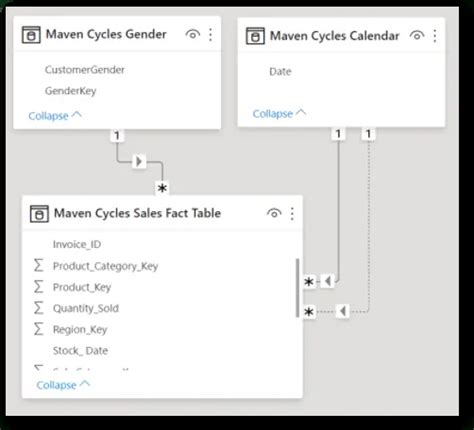Open more options for Maven Cycles Calendar
The height and width of the screenshot is (430, 474).
[435, 36]
